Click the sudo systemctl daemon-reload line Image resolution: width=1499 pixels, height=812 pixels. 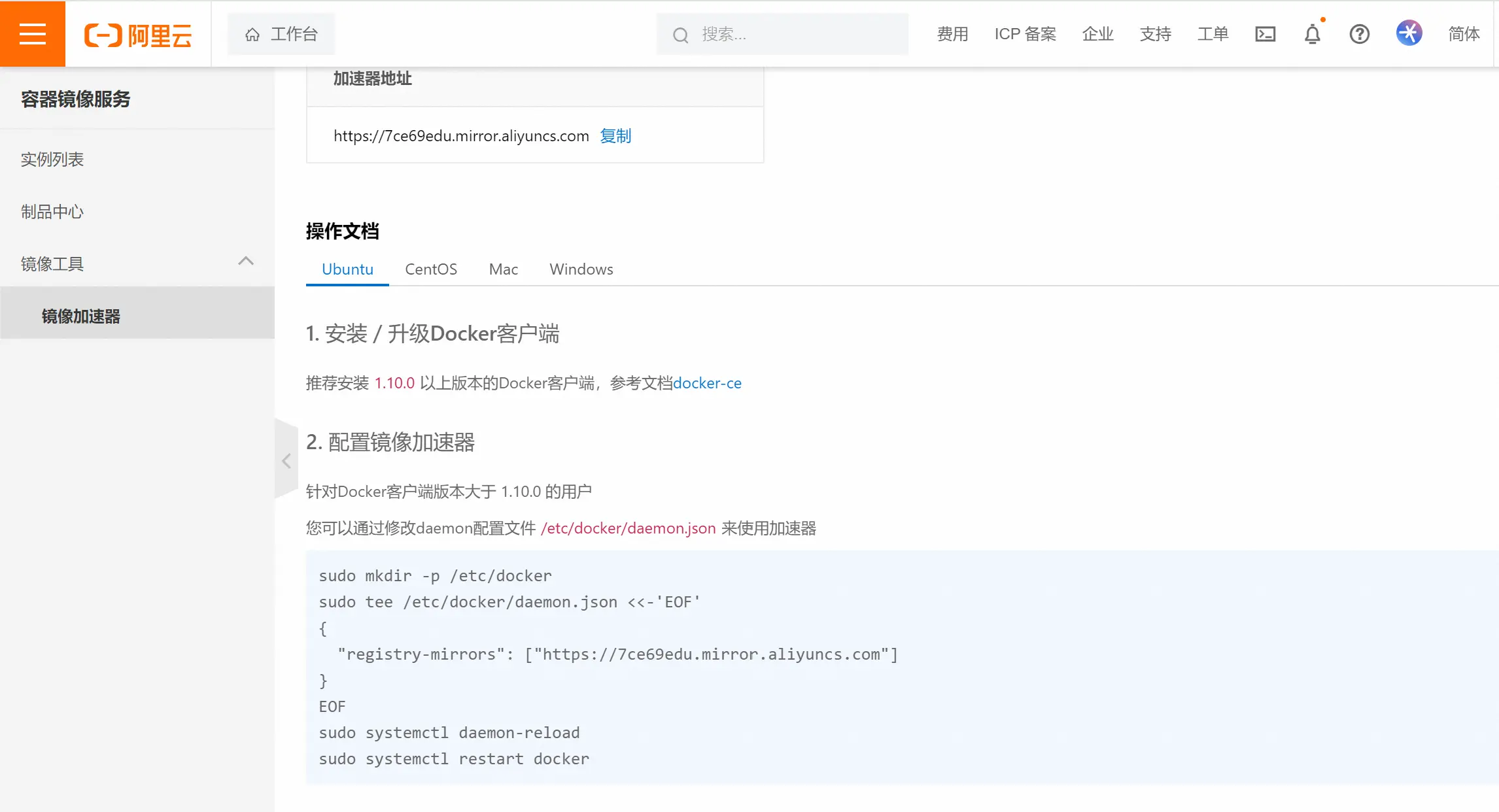[x=449, y=733]
